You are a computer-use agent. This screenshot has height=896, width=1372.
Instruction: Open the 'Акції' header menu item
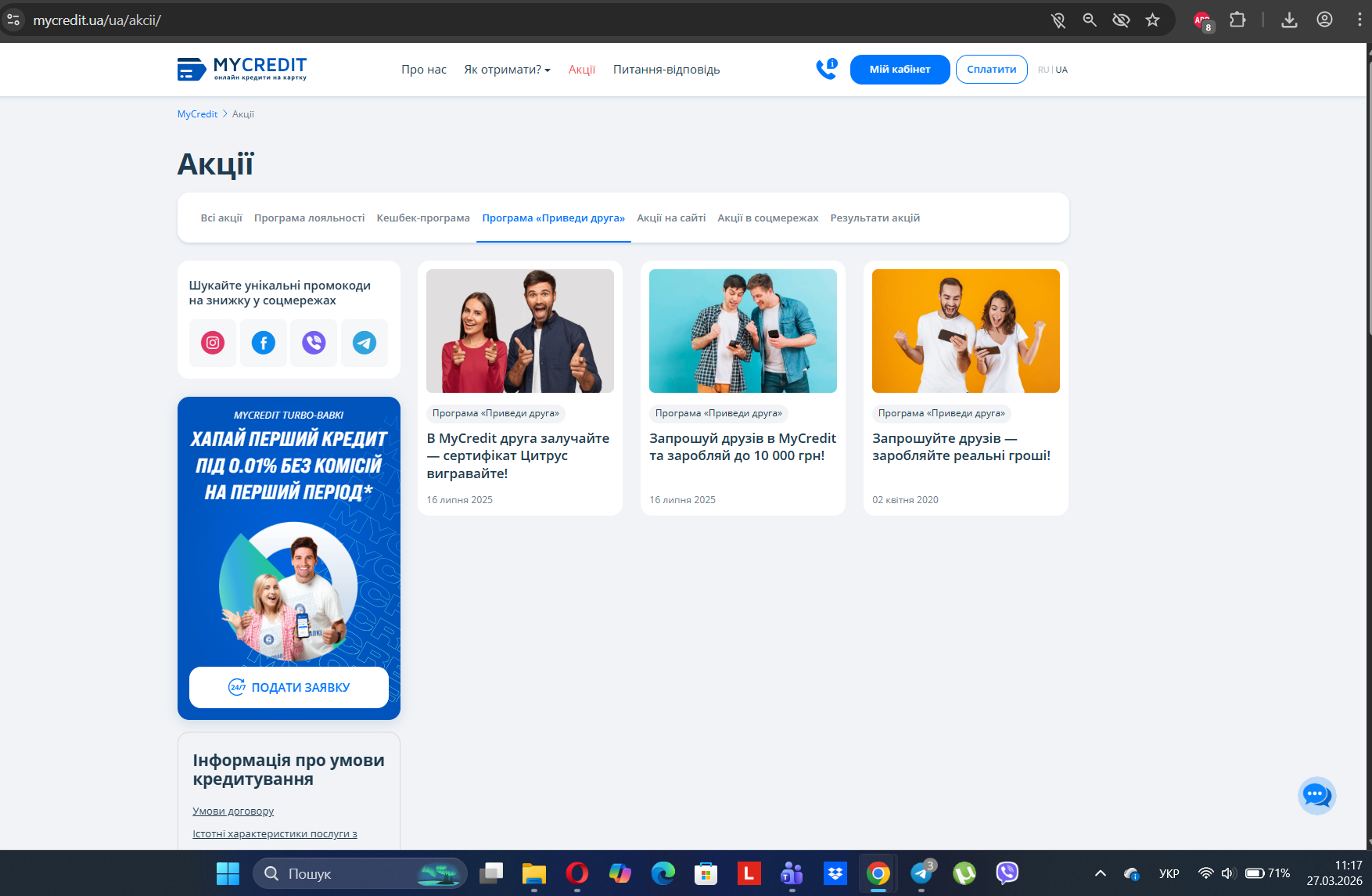[582, 70]
